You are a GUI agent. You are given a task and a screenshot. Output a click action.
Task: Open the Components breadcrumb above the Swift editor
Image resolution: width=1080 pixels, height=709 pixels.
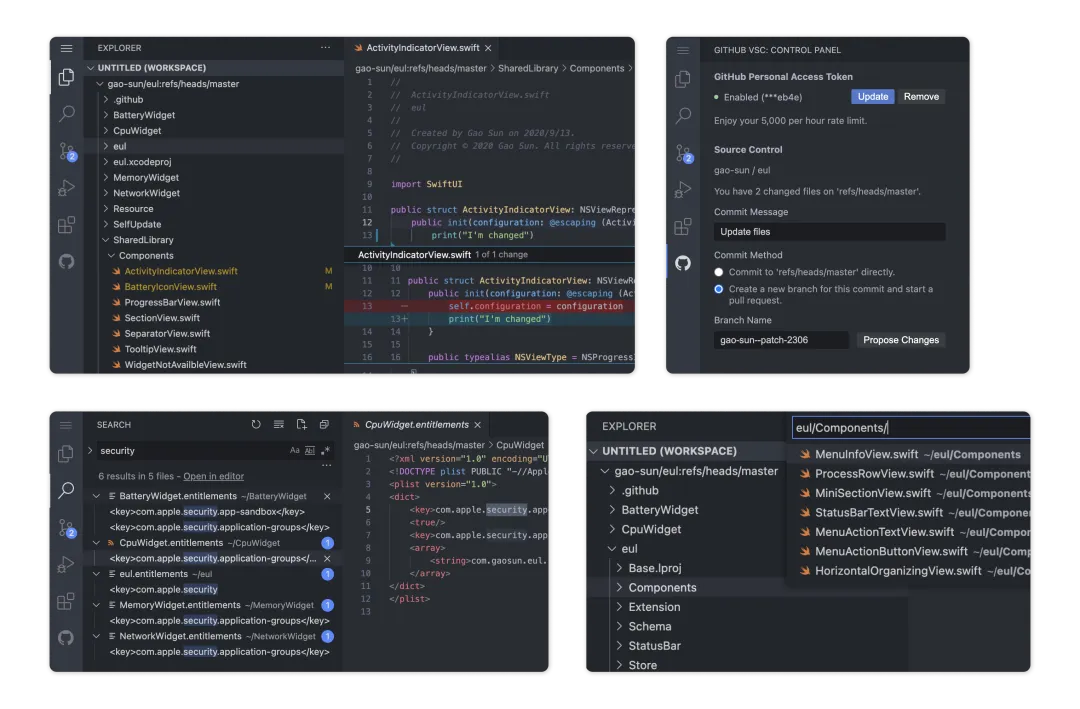(596, 68)
